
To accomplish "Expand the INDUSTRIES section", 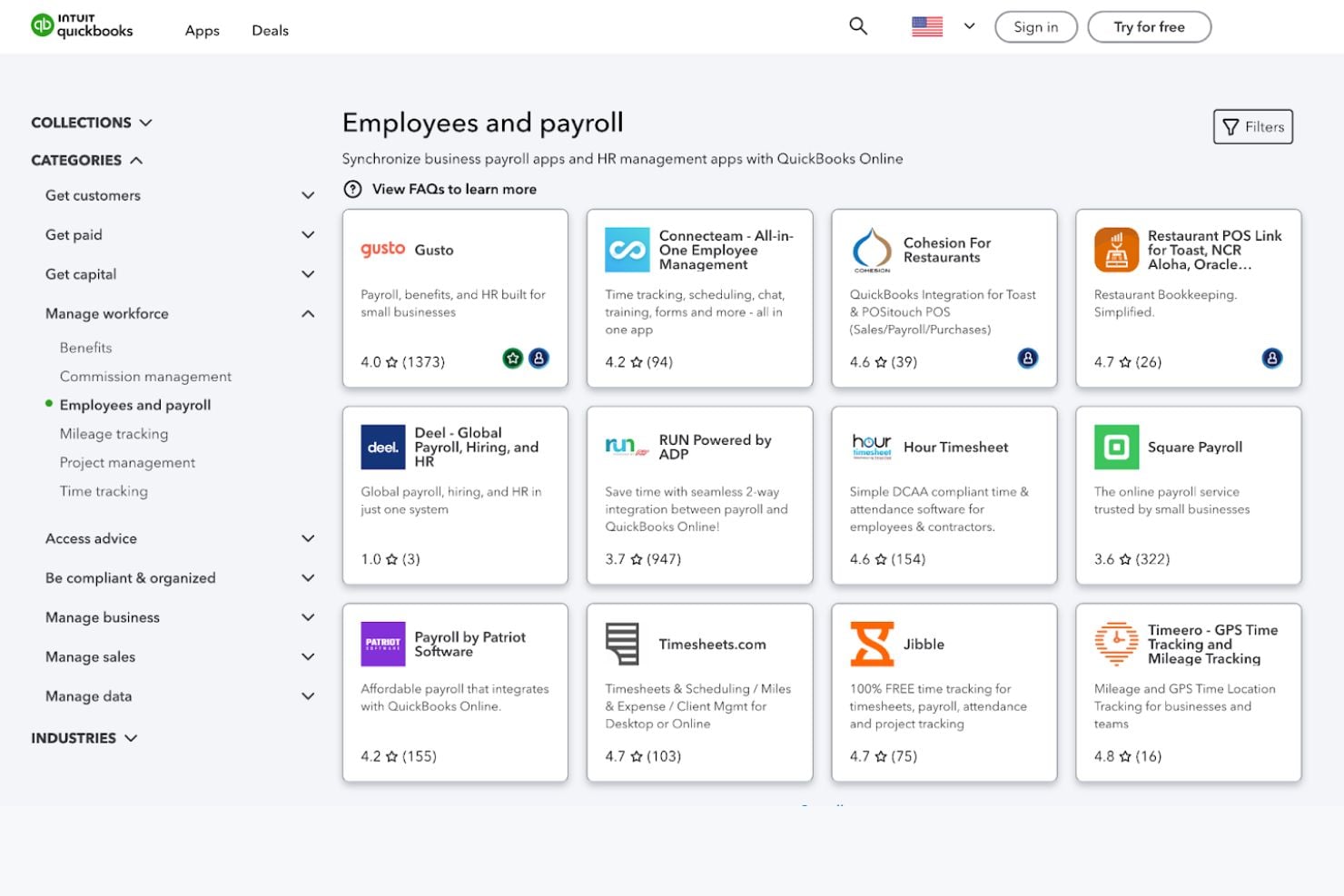I will [x=84, y=738].
